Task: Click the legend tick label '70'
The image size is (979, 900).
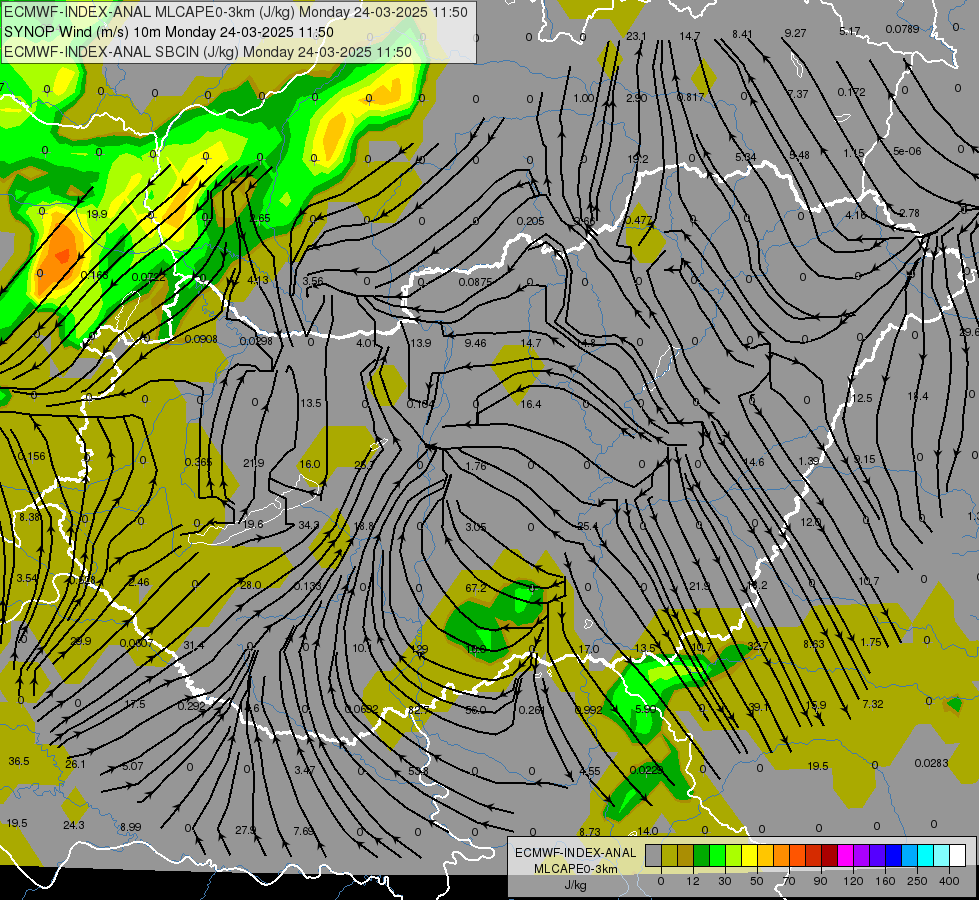Action: (788, 881)
